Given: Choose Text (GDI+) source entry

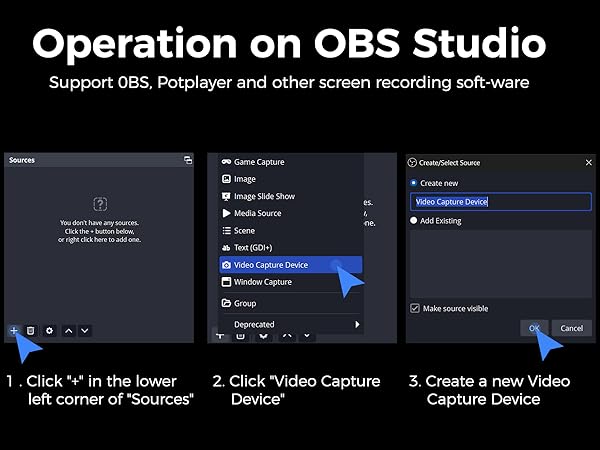Looking at the screenshot, I should tap(291, 248).
